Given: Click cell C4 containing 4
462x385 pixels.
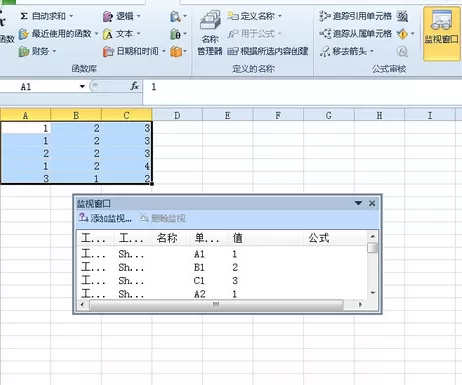Looking at the screenshot, I should pos(127,166).
